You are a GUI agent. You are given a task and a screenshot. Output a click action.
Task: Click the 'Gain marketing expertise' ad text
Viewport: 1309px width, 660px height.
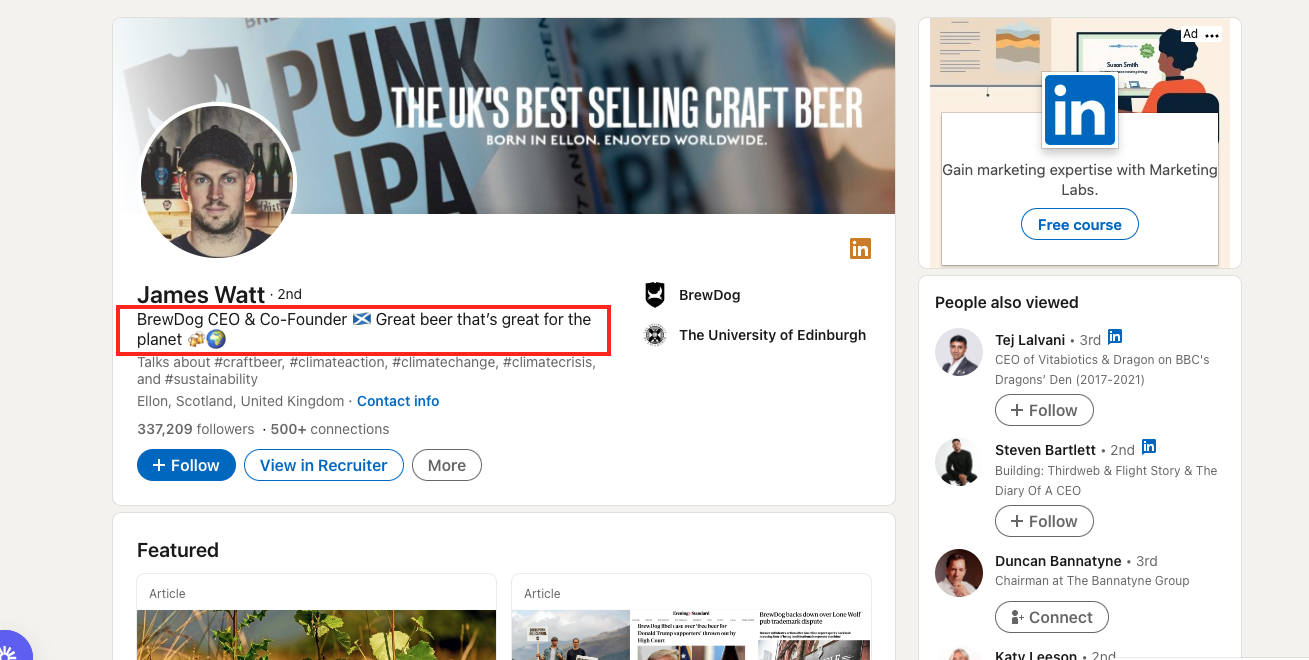pyautogui.click(x=1080, y=179)
